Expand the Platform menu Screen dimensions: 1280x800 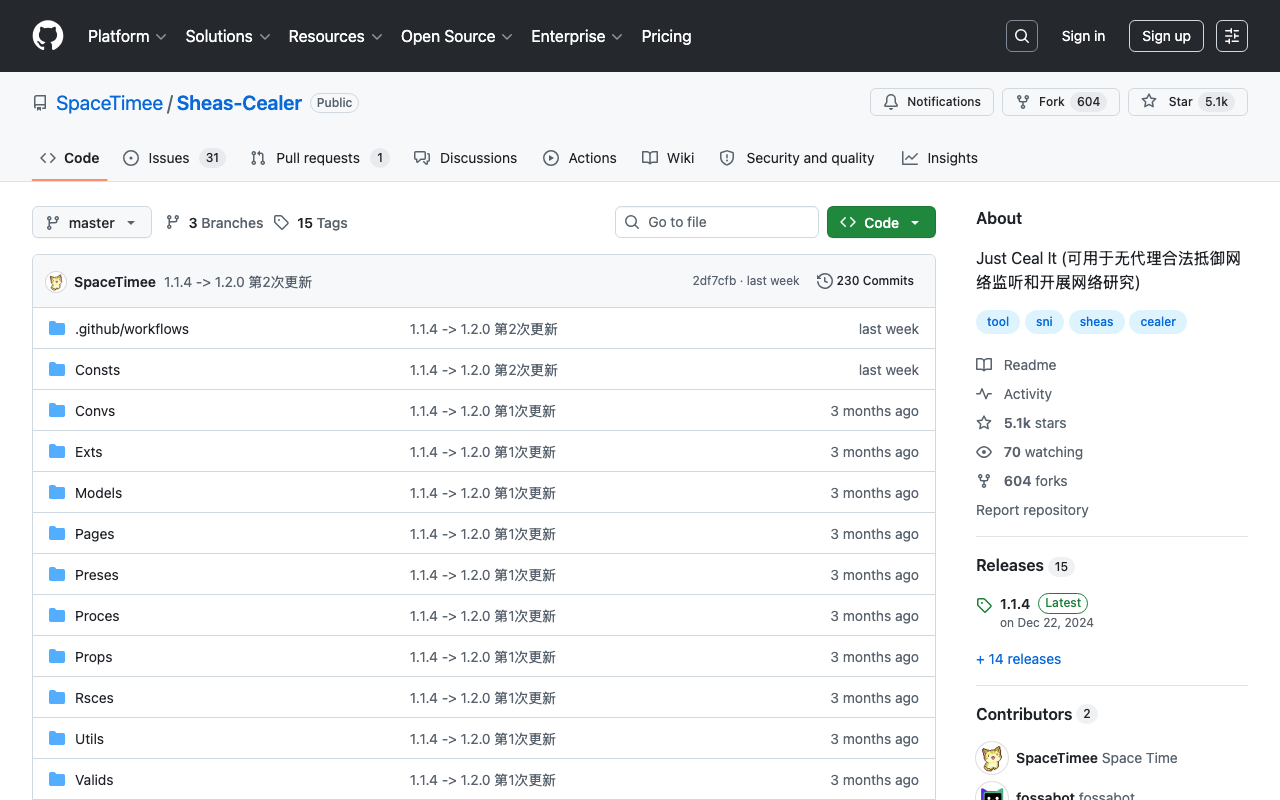pyautogui.click(x=127, y=36)
